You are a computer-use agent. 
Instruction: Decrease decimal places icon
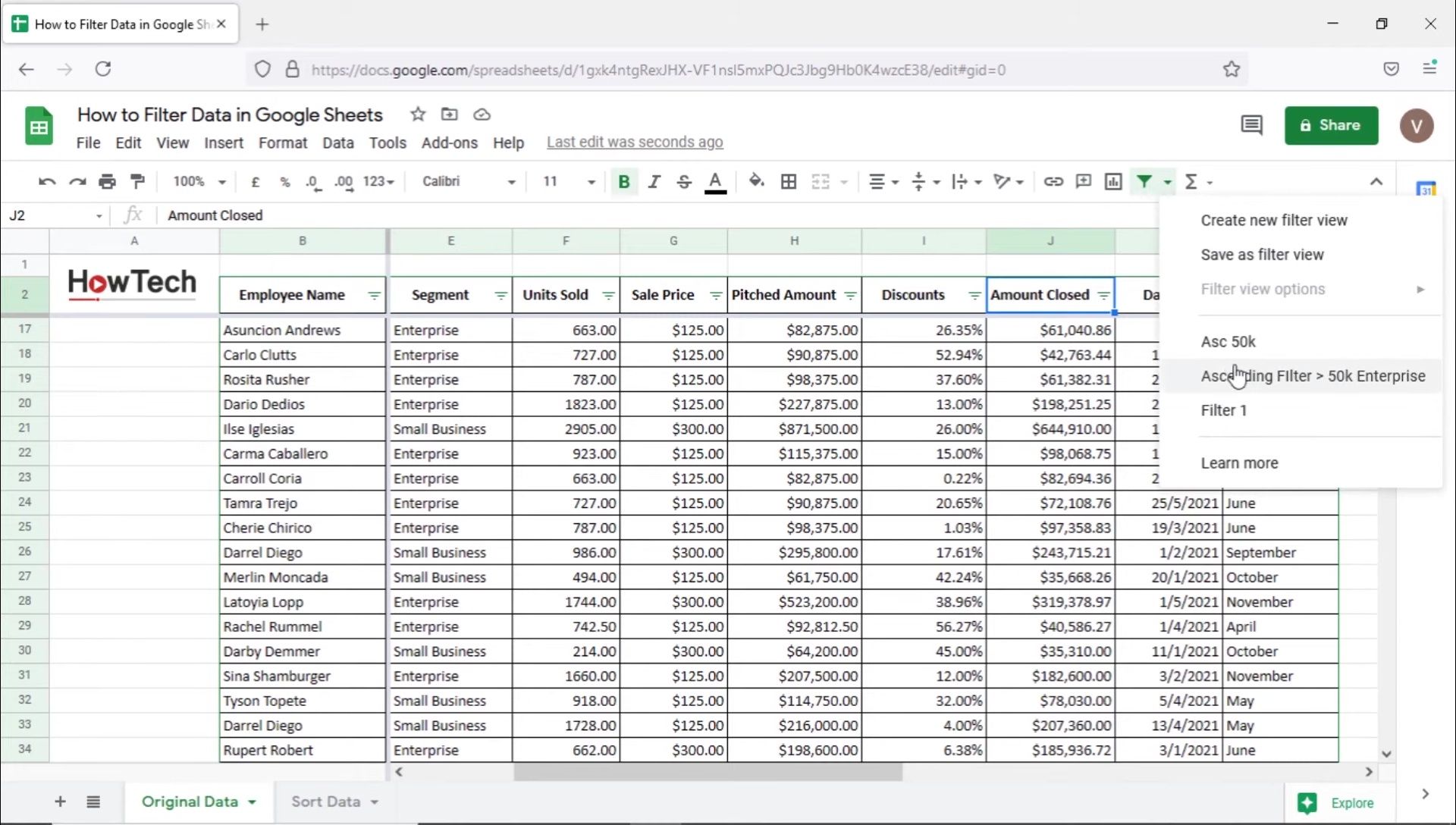click(313, 182)
